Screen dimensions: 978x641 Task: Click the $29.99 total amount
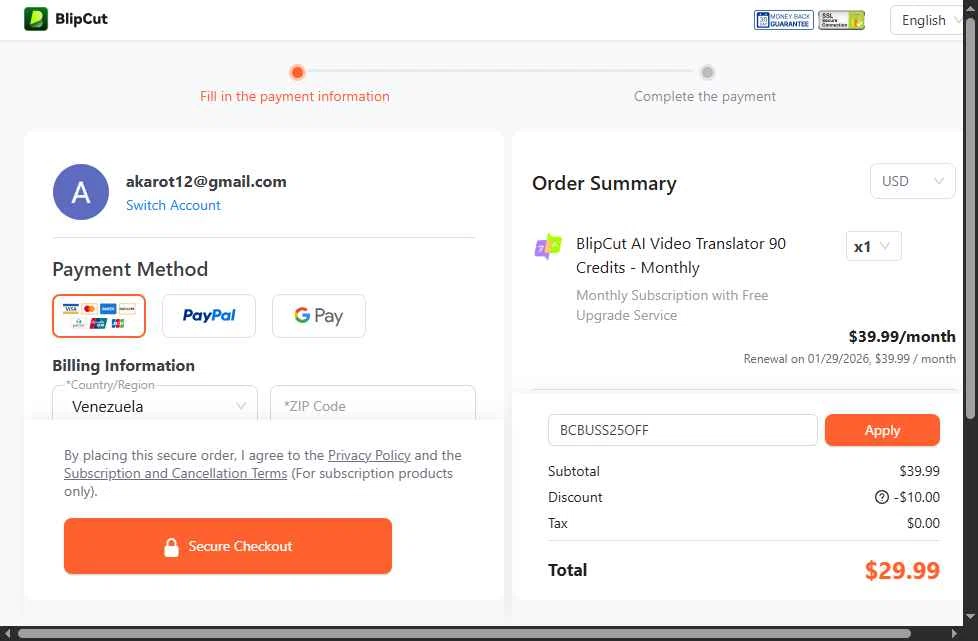coord(902,570)
